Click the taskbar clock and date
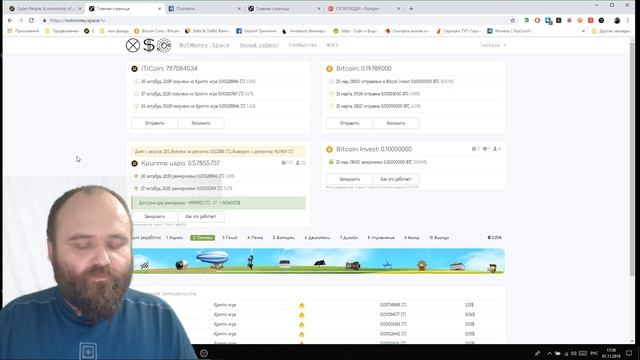640x360 pixels. (611, 353)
